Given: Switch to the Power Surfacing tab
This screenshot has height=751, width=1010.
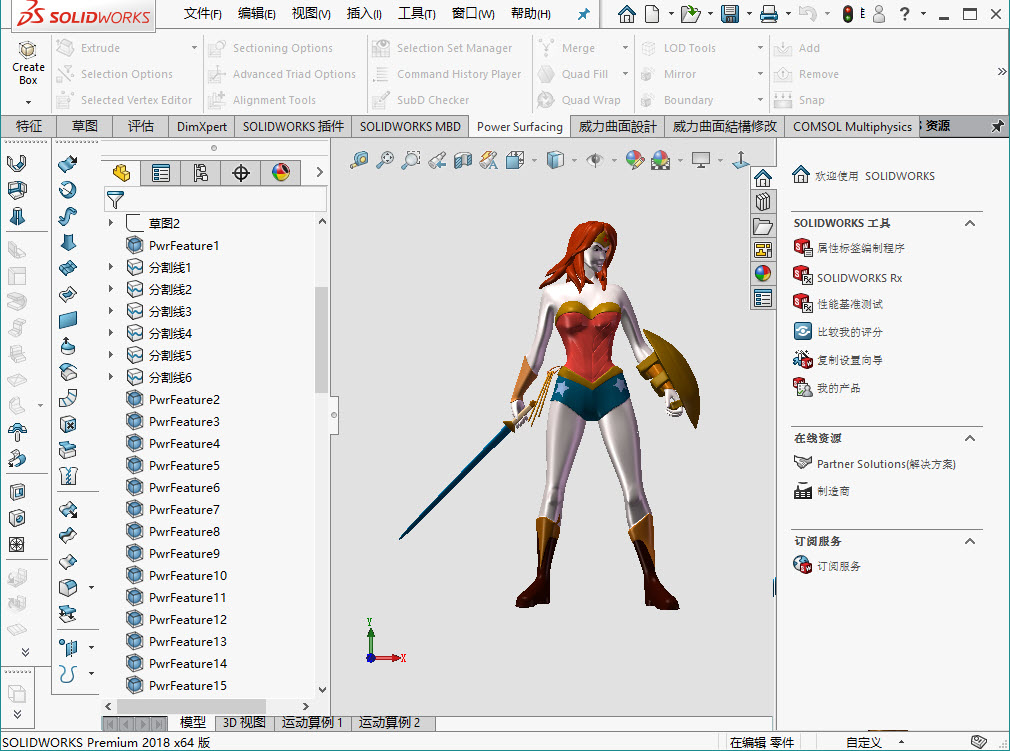Looking at the screenshot, I should [520, 127].
